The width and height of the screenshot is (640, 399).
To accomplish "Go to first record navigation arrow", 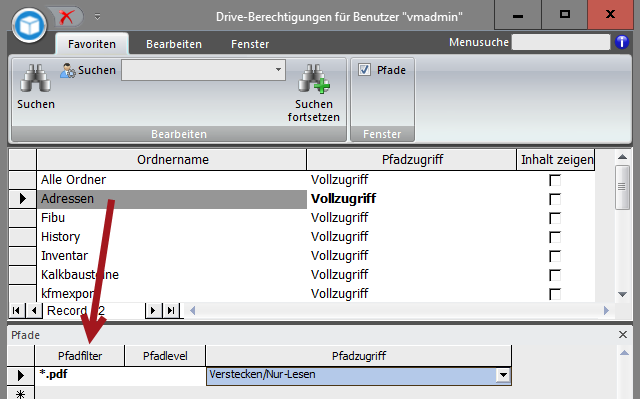I will tap(16, 311).
